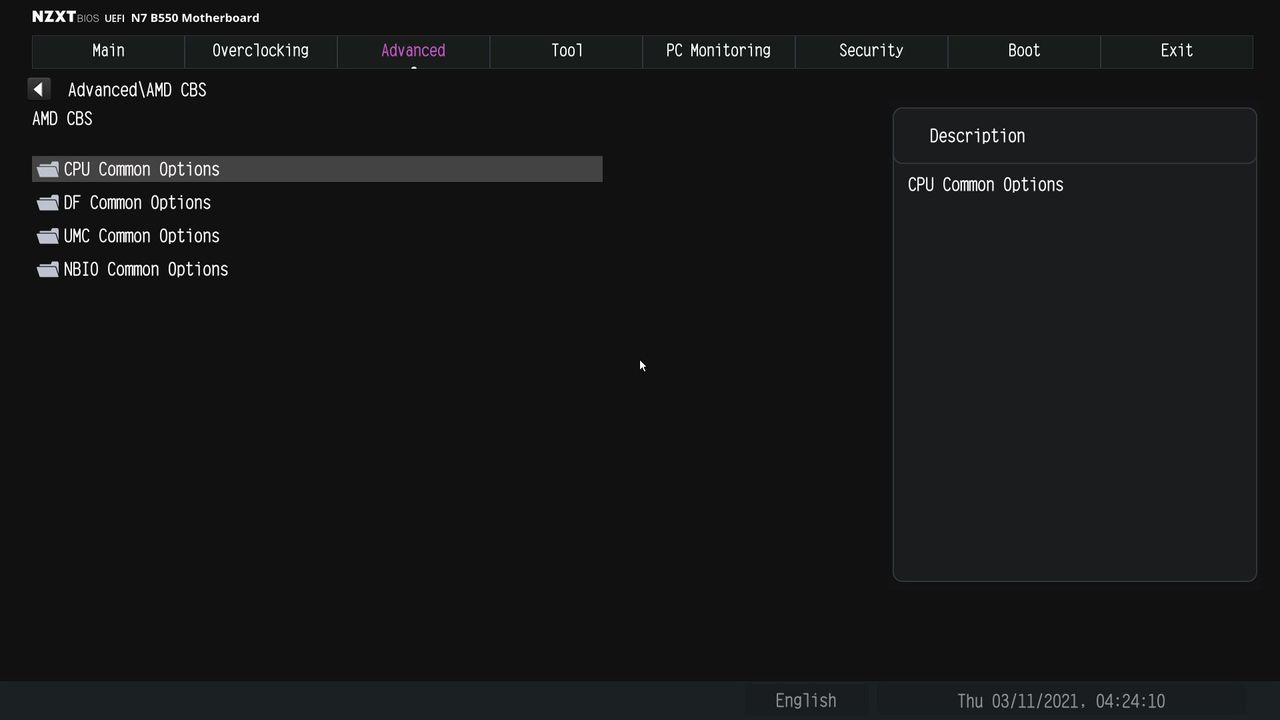This screenshot has height=720, width=1280.
Task: Click the date and time display
Action: coord(1061,701)
